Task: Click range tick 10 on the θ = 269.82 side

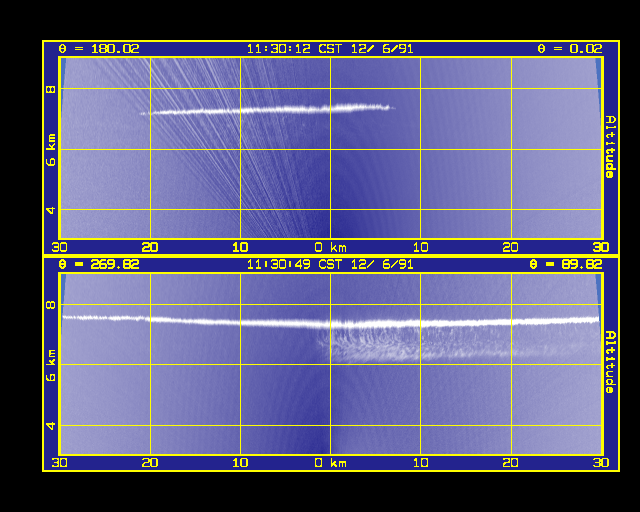Action: [x=240, y=463]
